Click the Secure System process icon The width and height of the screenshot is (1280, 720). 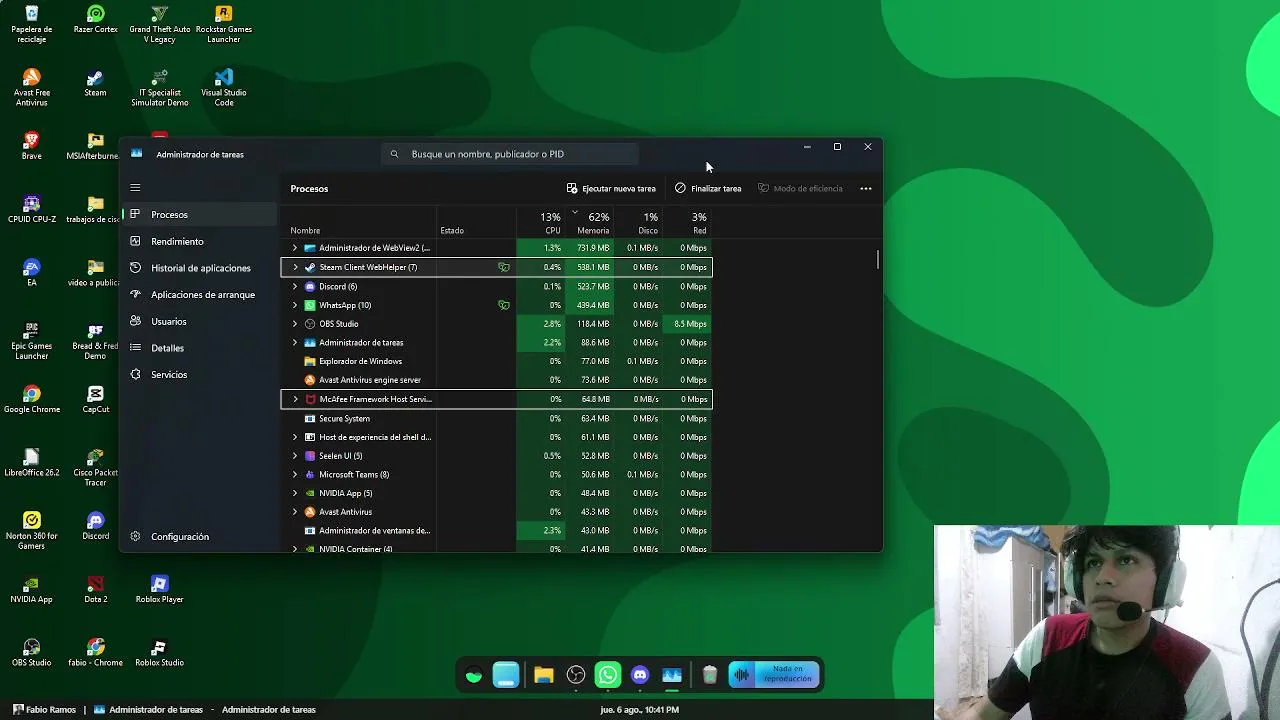click(310, 418)
